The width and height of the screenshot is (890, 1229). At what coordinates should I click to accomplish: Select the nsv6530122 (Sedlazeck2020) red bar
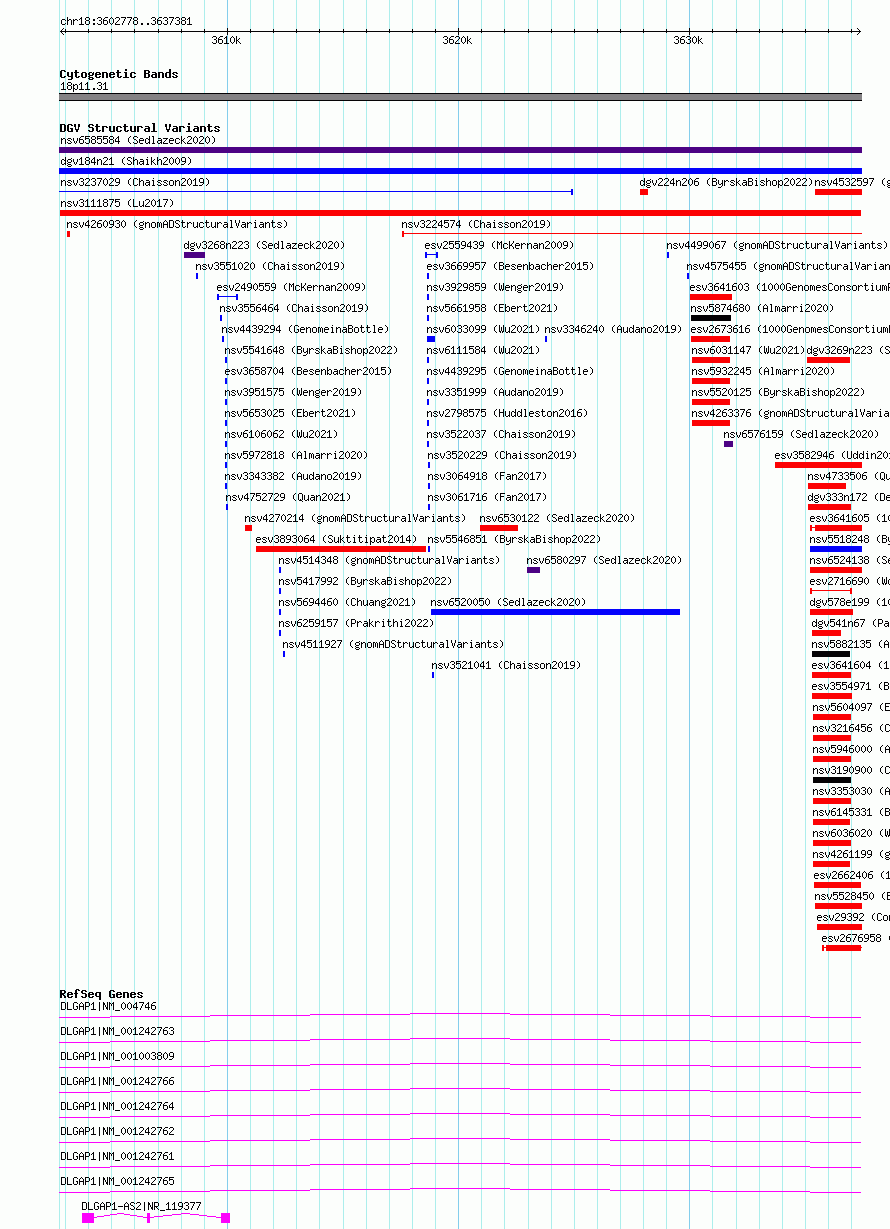(498, 528)
